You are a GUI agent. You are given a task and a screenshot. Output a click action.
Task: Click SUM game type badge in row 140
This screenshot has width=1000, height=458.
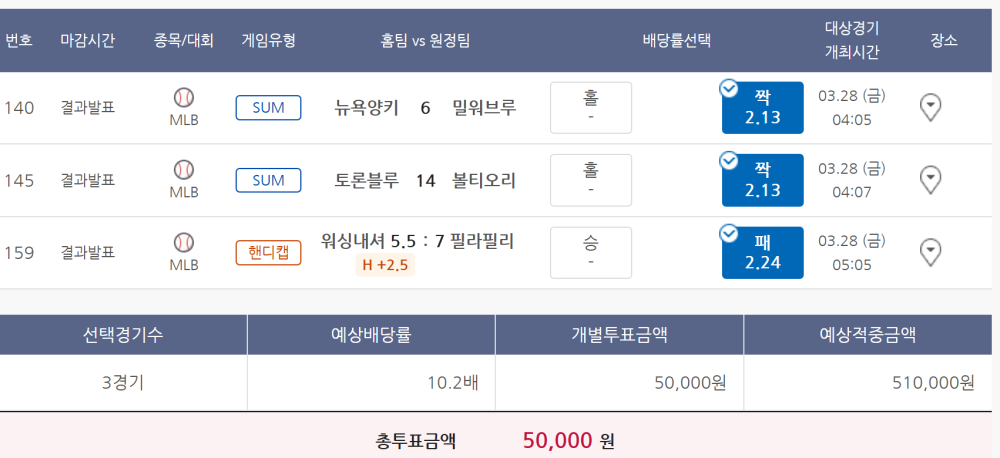[x=268, y=108]
